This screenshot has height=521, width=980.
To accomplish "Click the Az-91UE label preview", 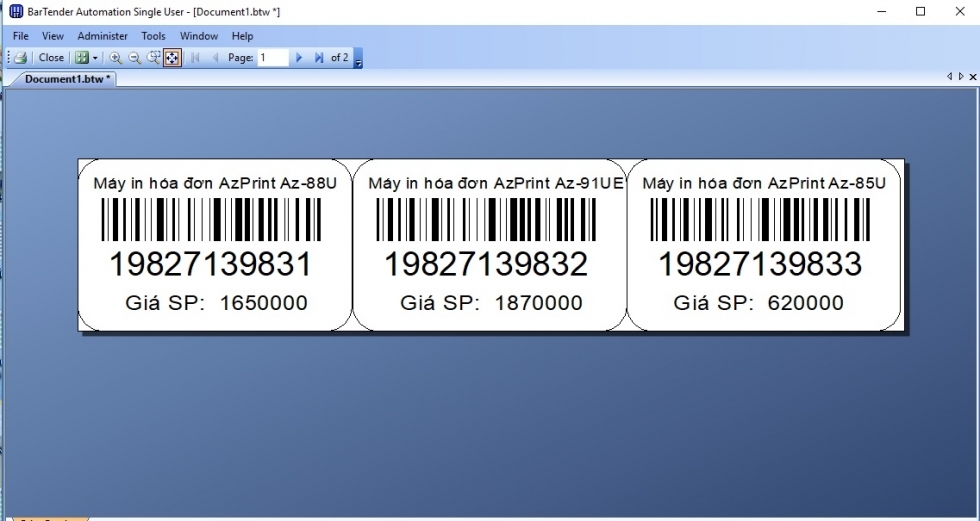I will 489,245.
